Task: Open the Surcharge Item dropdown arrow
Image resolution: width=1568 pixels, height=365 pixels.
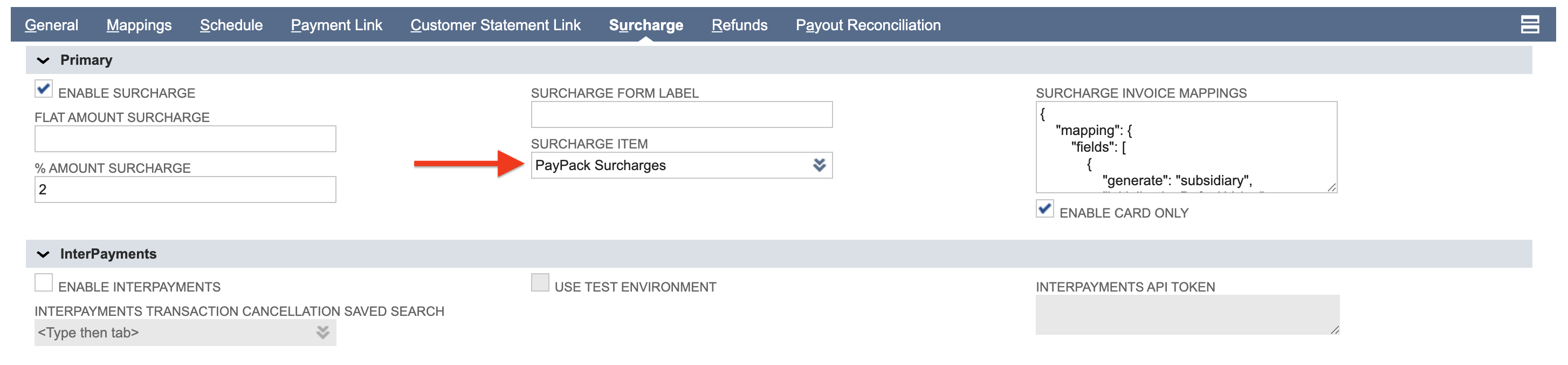Action: pyautogui.click(x=819, y=165)
